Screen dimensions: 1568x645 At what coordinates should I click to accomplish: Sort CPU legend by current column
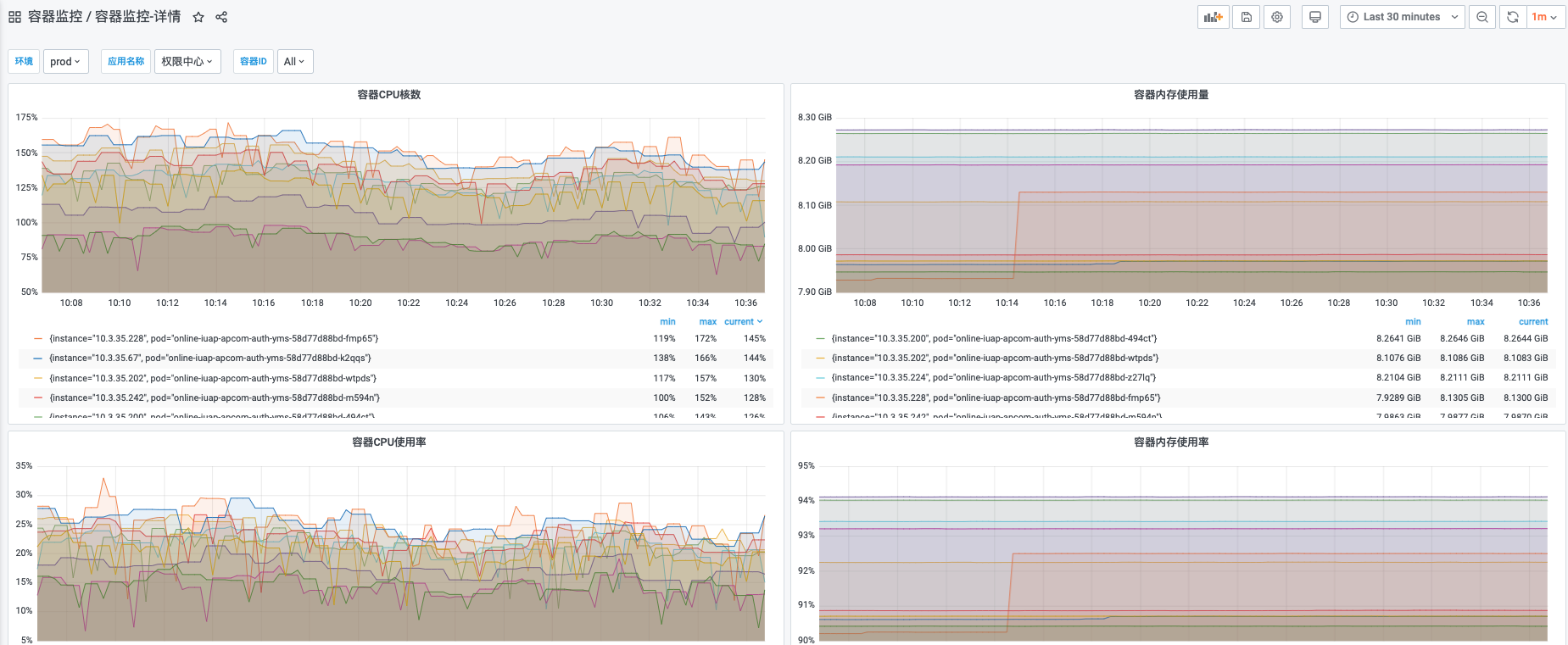click(744, 322)
